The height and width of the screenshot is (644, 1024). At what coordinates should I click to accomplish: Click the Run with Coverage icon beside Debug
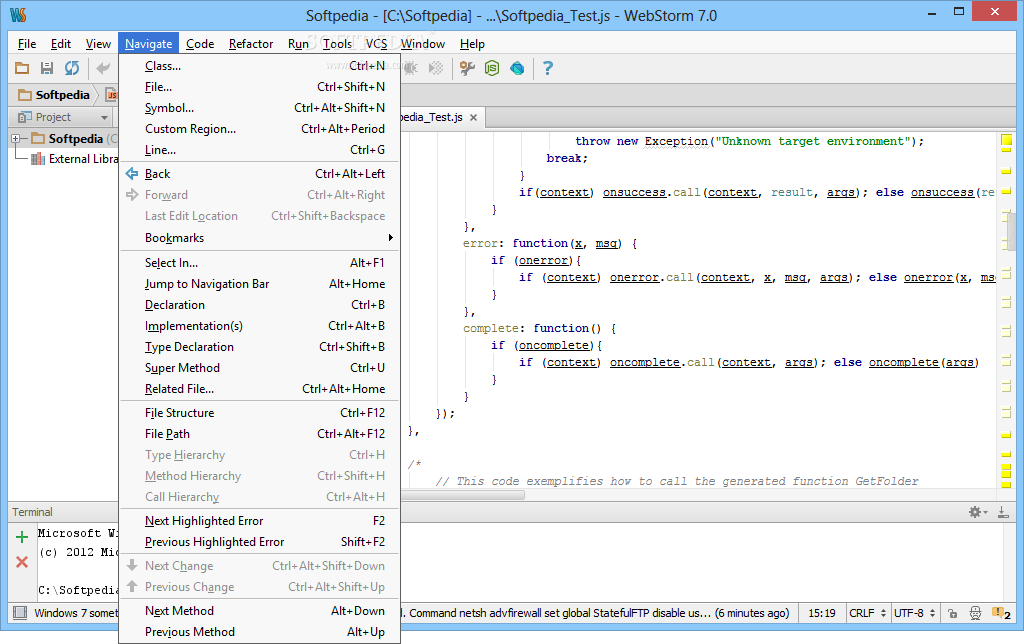pos(436,68)
